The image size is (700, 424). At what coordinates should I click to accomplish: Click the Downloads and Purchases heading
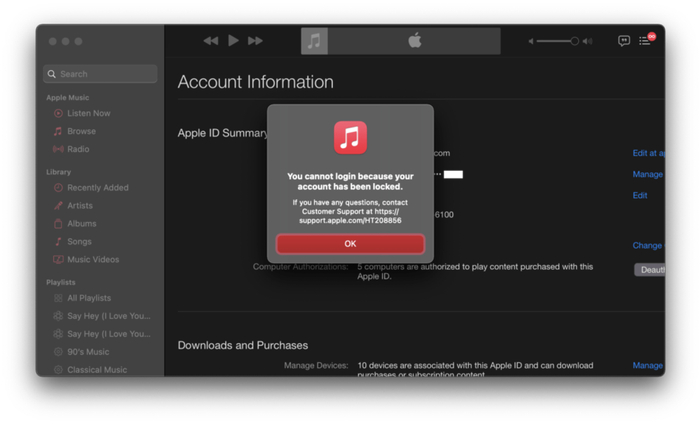[243, 345]
